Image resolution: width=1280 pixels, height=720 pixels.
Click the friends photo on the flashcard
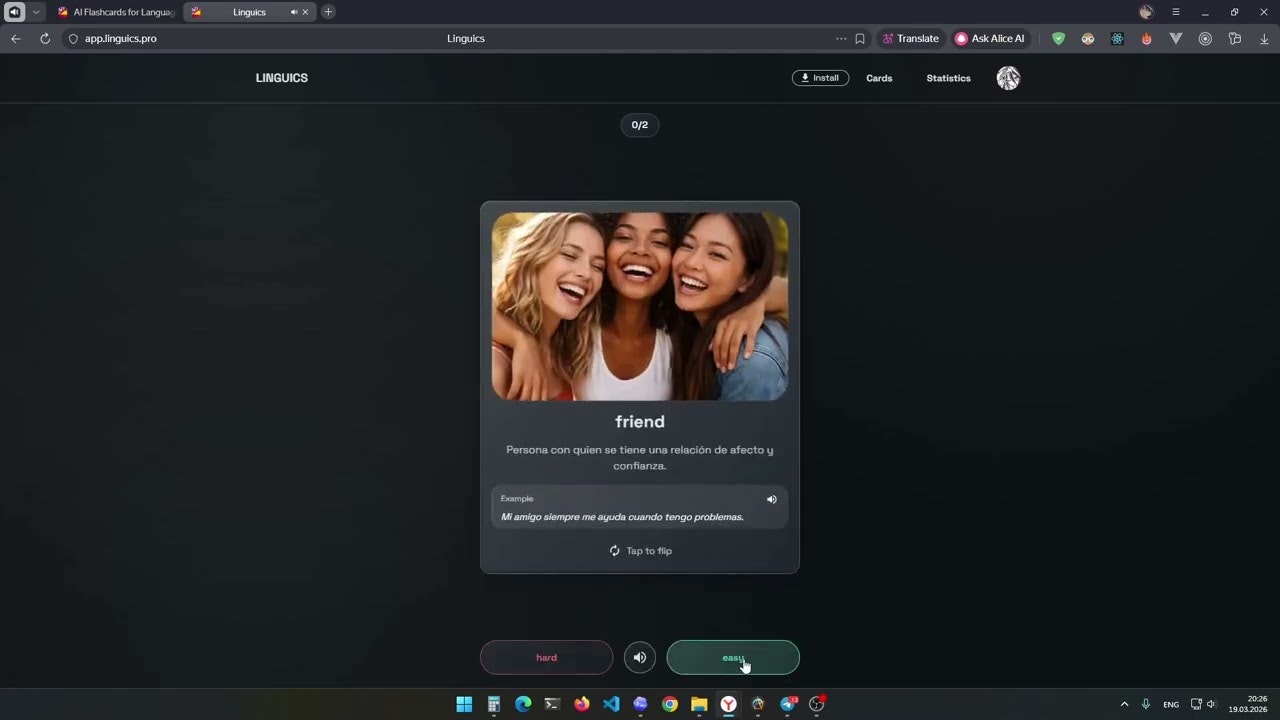[640, 306]
